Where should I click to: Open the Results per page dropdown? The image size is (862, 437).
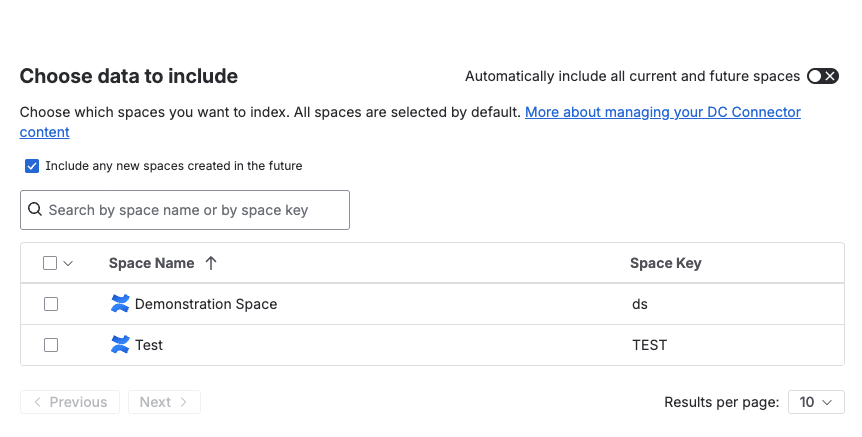[816, 402]
